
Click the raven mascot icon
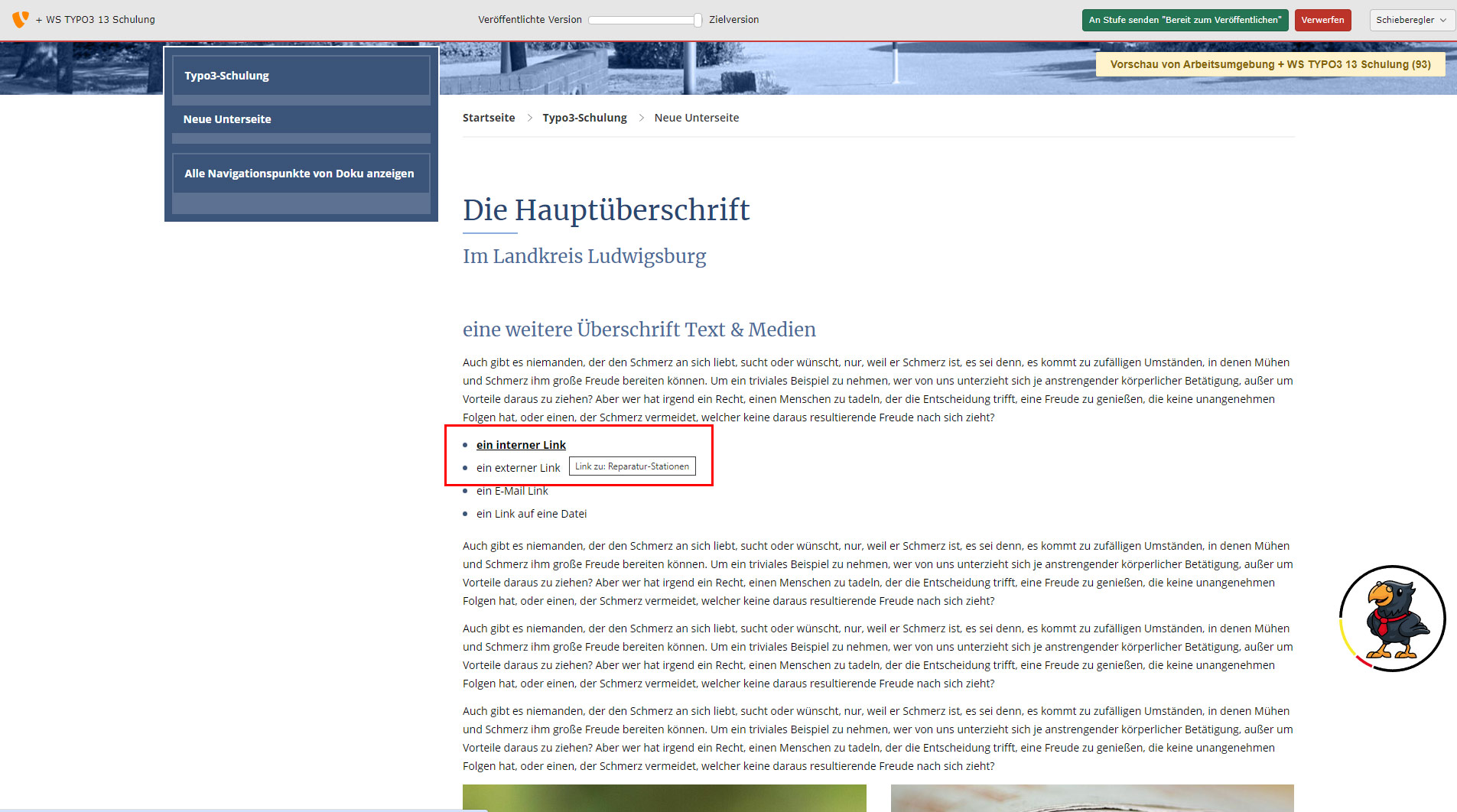1392,618
